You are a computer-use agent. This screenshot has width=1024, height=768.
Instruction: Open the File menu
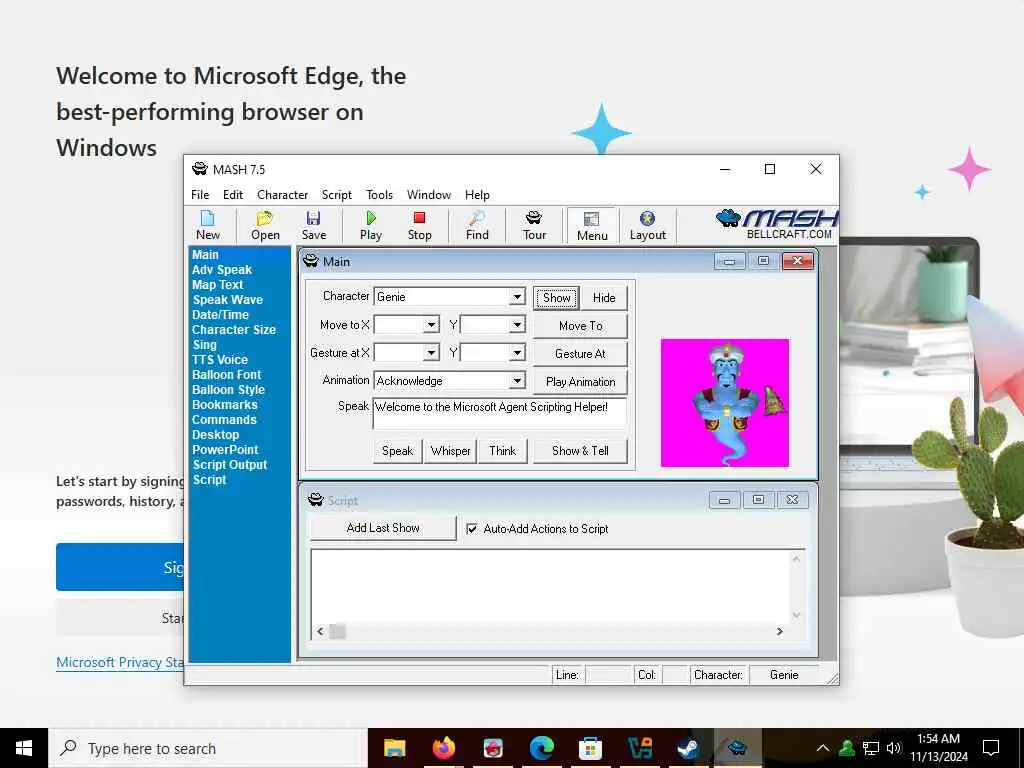[x=200, y=195]
